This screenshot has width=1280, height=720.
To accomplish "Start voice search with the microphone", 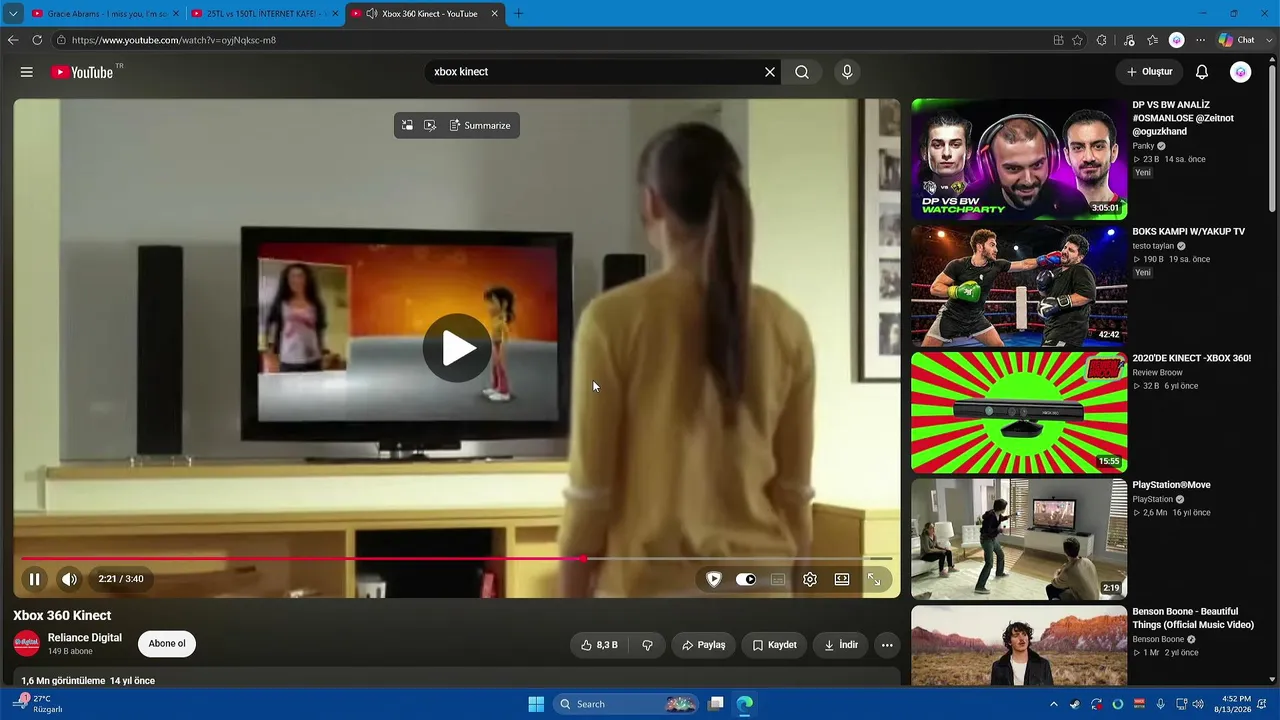I will tap(847, 72).
